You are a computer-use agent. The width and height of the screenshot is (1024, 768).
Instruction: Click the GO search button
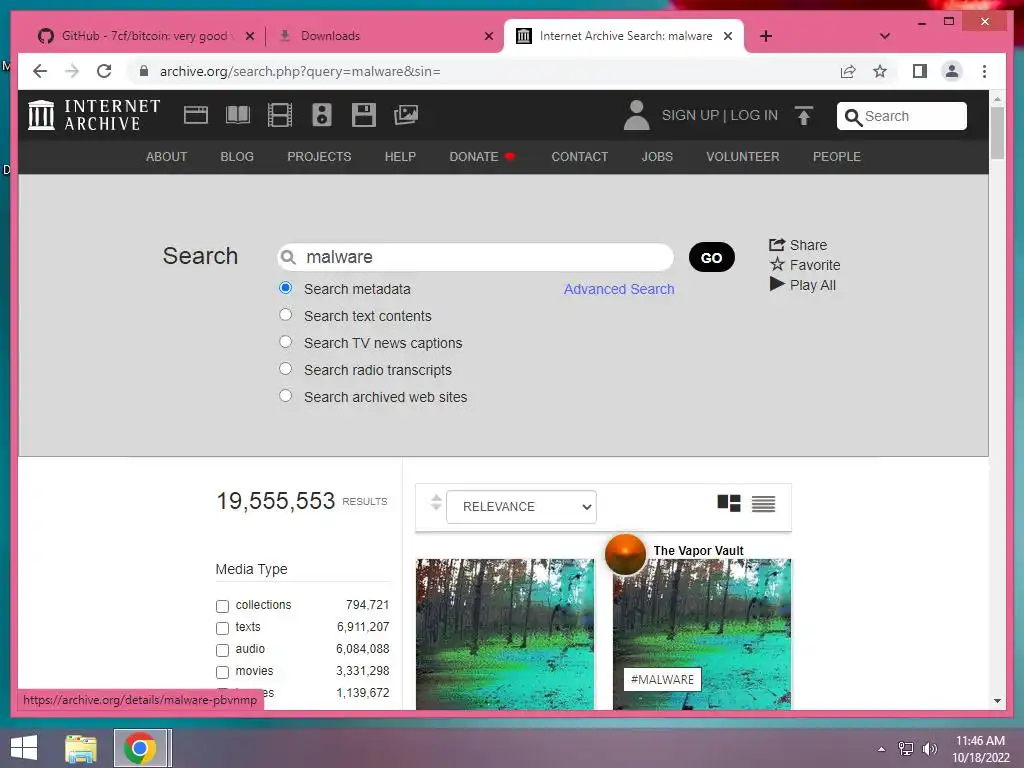coord(712,257)
